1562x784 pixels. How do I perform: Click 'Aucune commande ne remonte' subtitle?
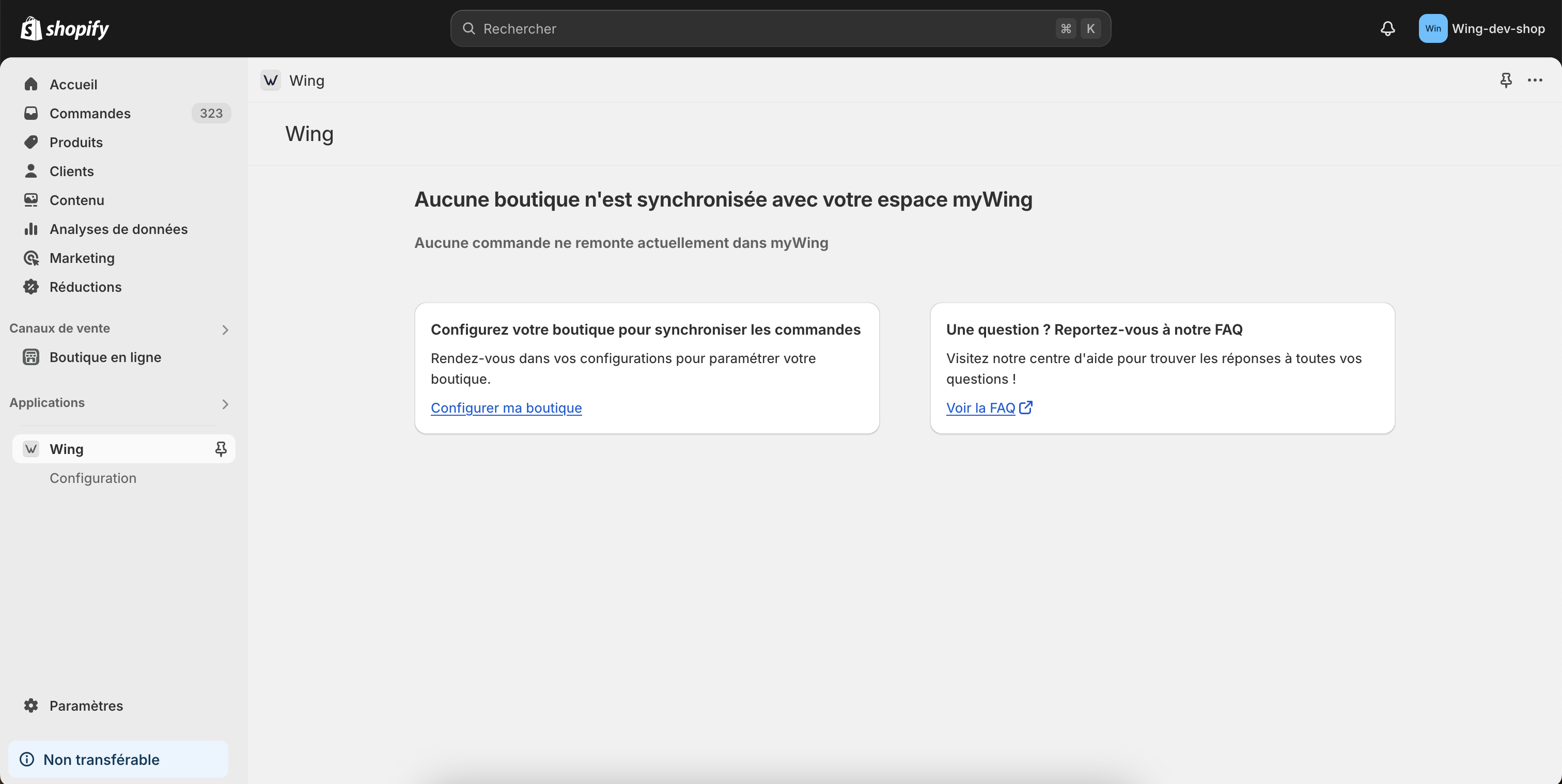[621, 243]
